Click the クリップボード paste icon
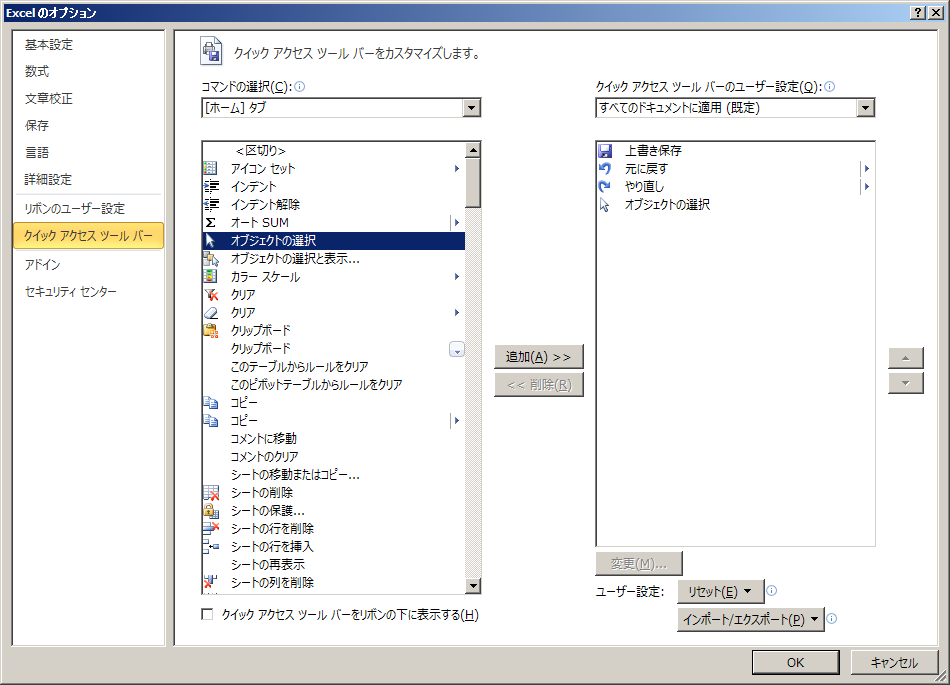 pyautogui.click(x=210, y=331)
